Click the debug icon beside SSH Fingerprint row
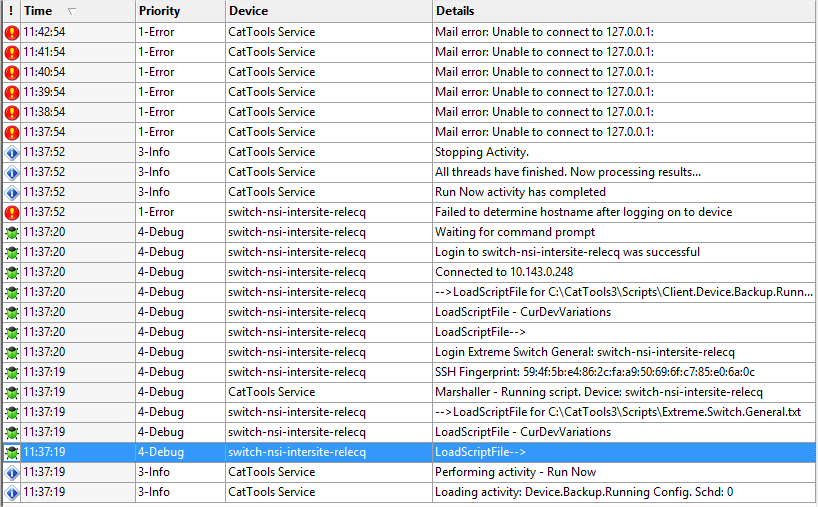The height and width of the screenshot is (507, 818). tap(11, 372)
